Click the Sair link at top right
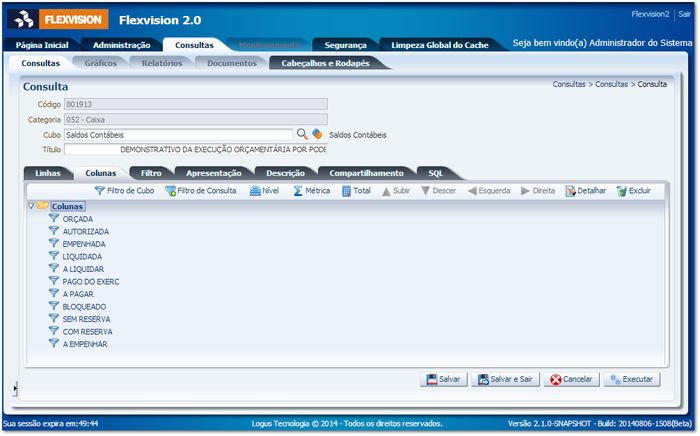Screen dimensions: 700x436 coord(684,15)
